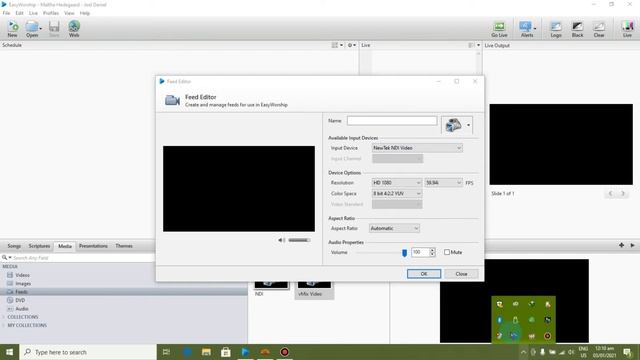Image resolution: width=640 pixels, height=360 pixels.
Task: Show hidden system tray icons chevron
Action: pos(523,352)
